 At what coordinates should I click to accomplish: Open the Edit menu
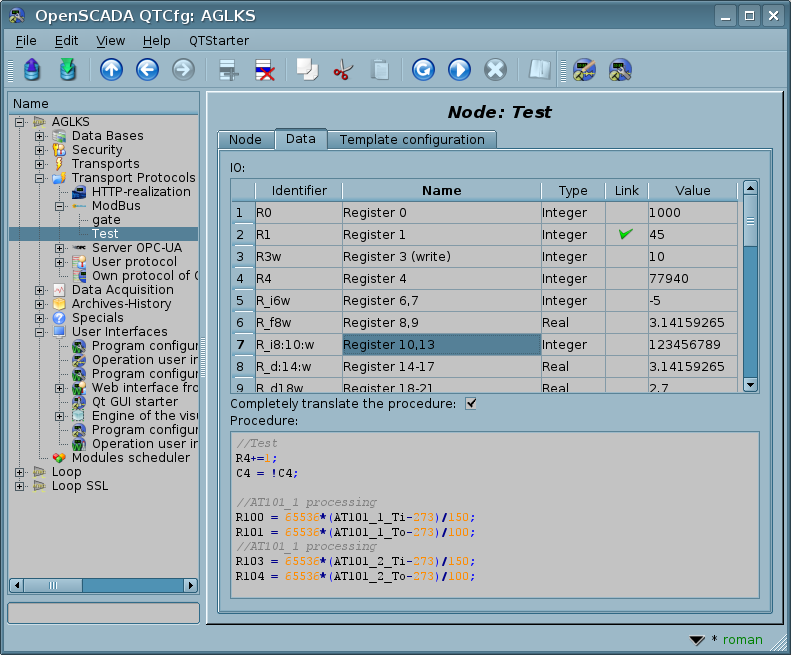66,41
